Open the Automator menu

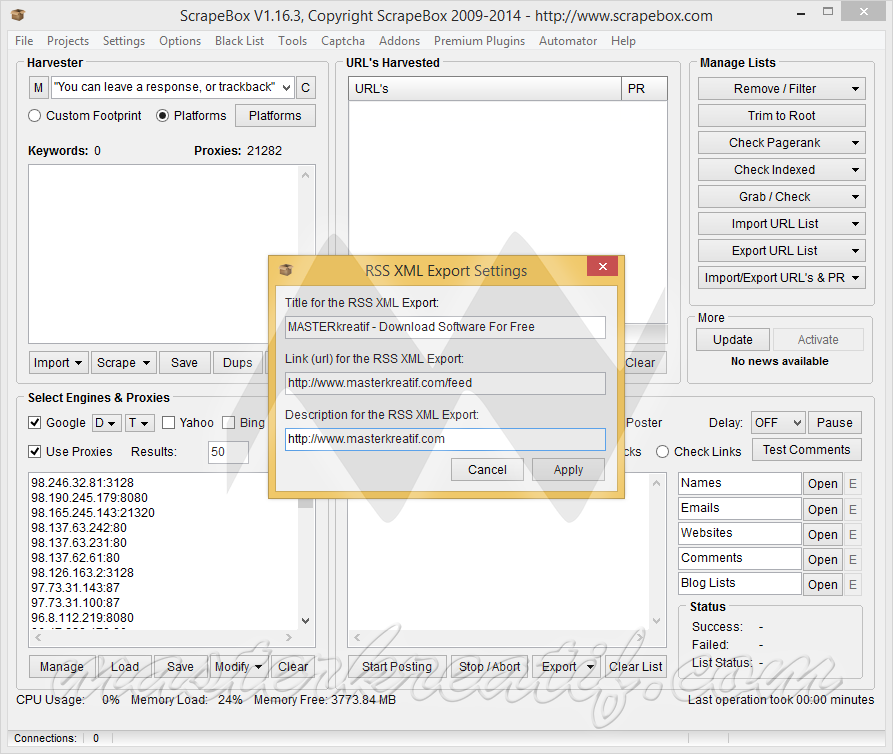point(568,41)
